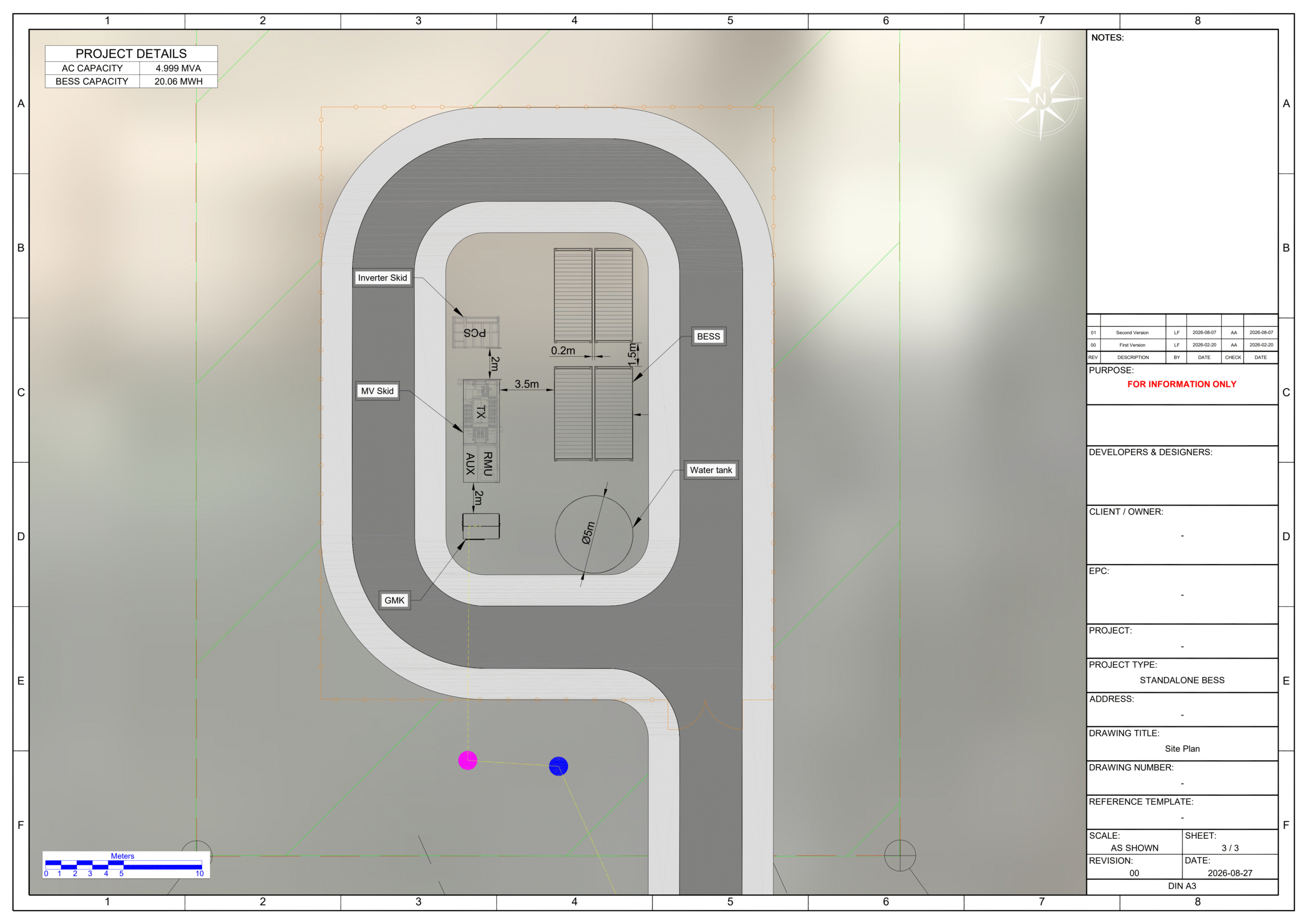Click the 4.999 MVA value cell
The image size is (1307, 924).
tap(178, 68)
